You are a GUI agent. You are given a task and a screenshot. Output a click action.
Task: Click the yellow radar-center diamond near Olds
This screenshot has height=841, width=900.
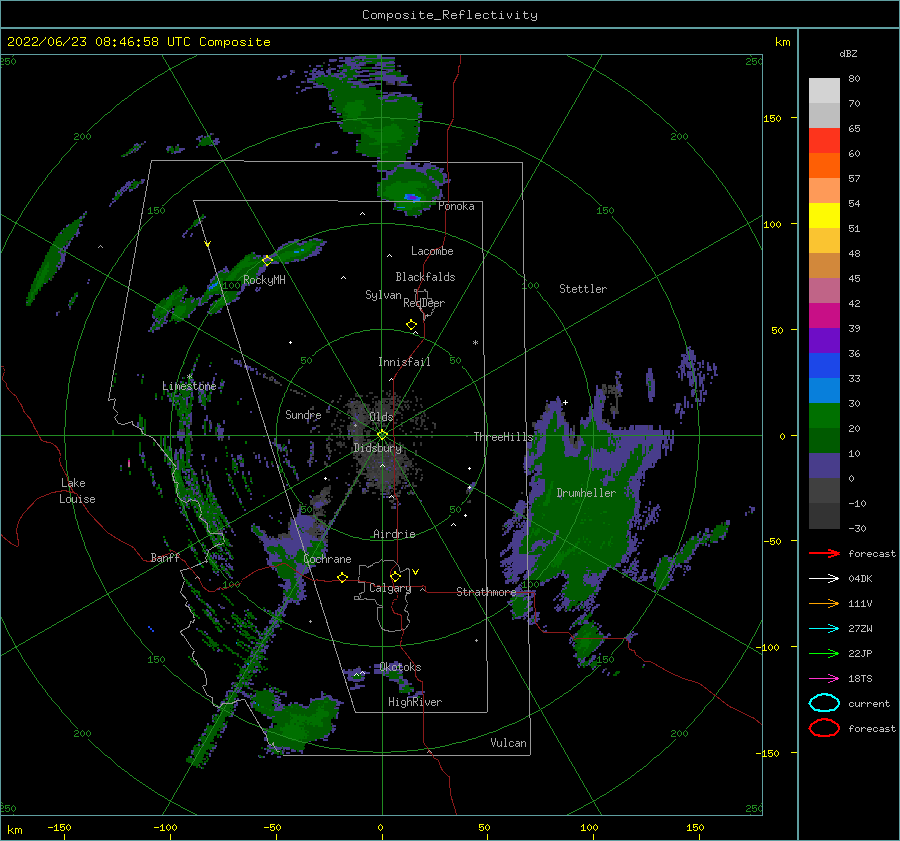click(382, 435)
